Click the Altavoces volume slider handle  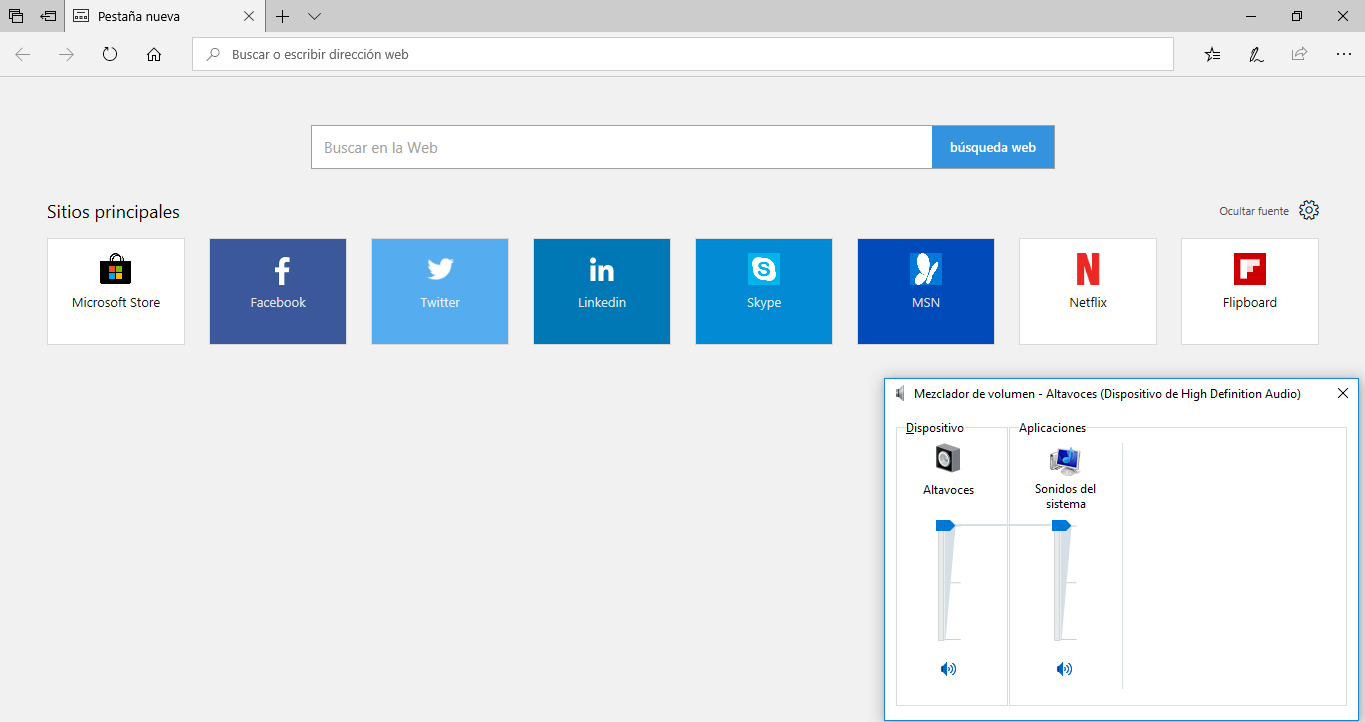pos(945,525)
